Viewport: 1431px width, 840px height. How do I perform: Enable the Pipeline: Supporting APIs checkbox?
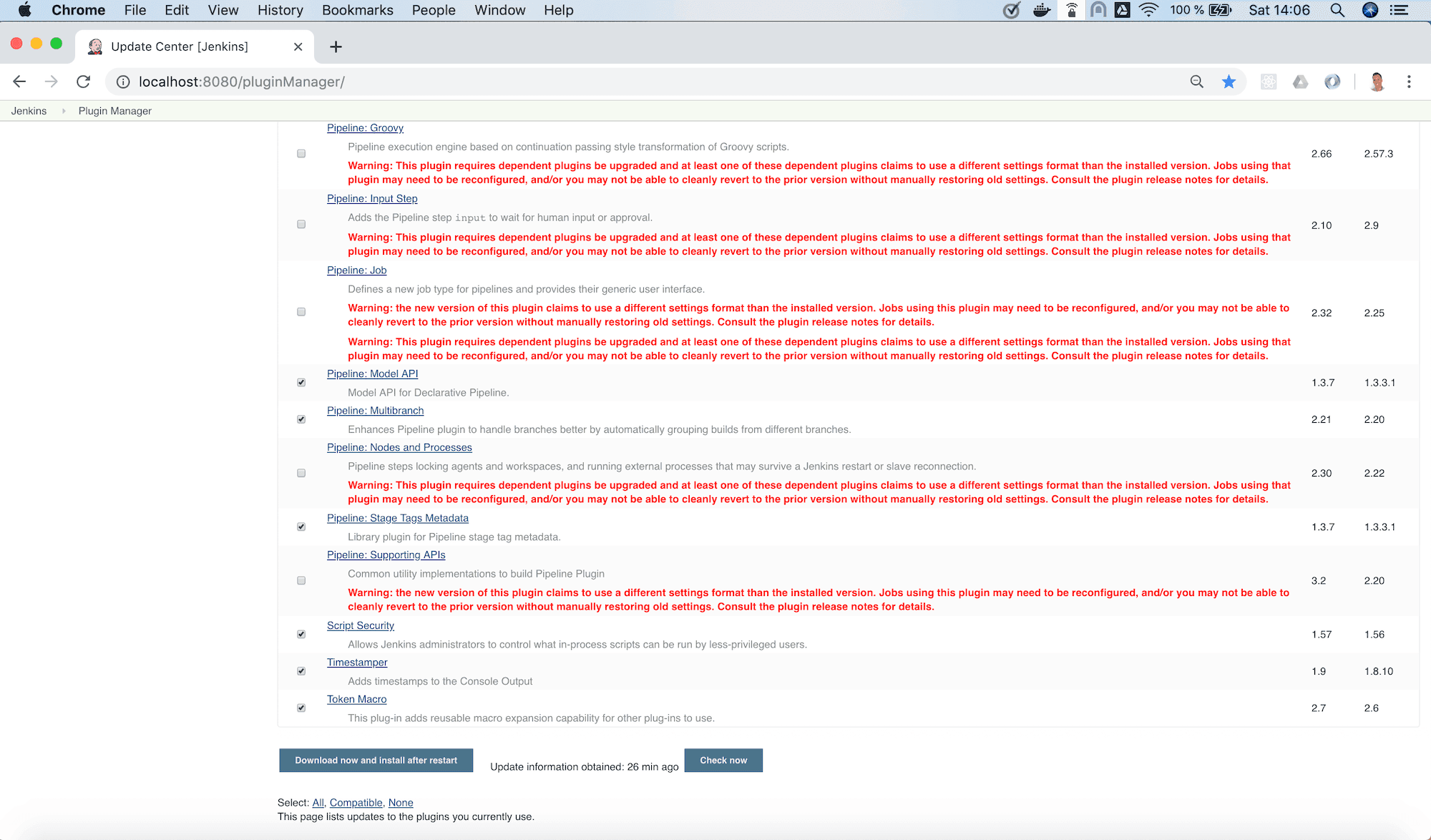coord(301,580)
